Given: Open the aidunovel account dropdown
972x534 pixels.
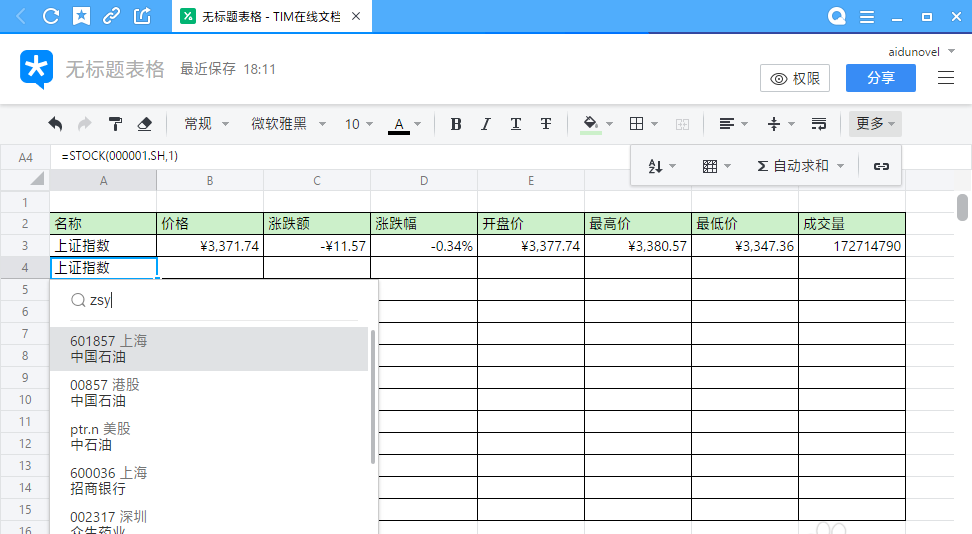Looking at the screenshot, I should tap(921, 51).
